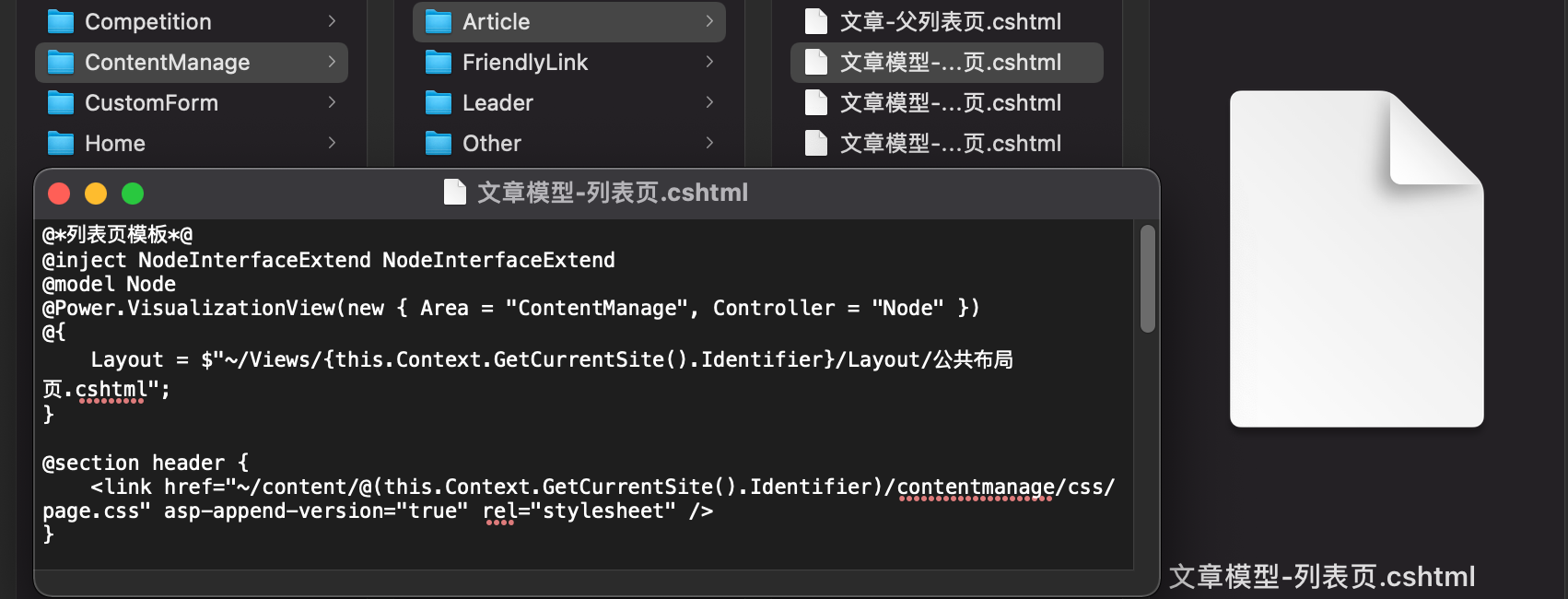This screenshot has width=1568, height=599.
Task: Click the ContentManage folder icon
Action: pos(61,62)
